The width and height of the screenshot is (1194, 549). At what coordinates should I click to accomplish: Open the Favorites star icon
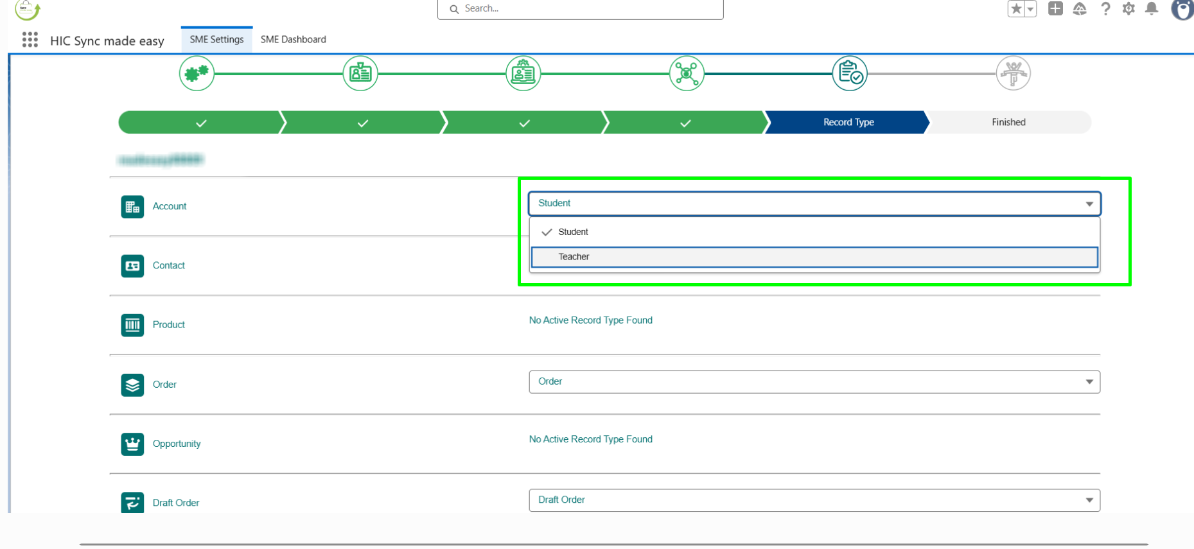click(x=1017, y=8)
